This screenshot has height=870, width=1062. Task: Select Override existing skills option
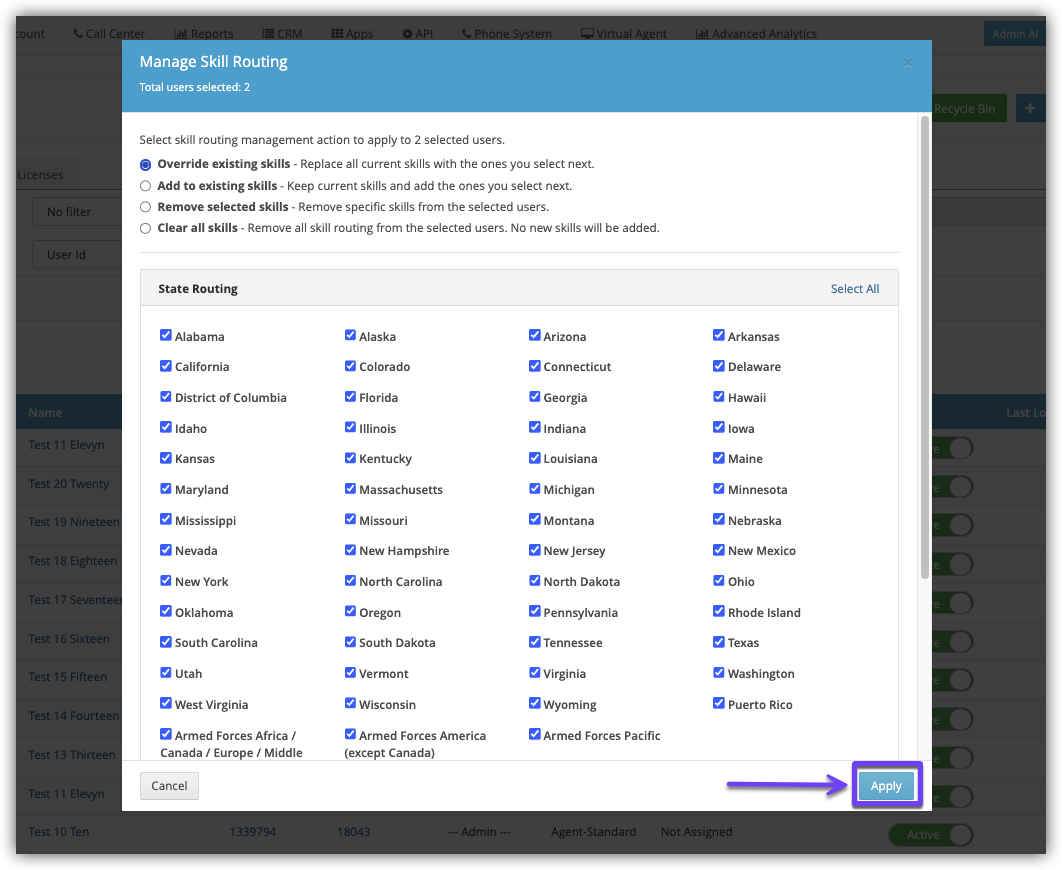coord(145,165)
